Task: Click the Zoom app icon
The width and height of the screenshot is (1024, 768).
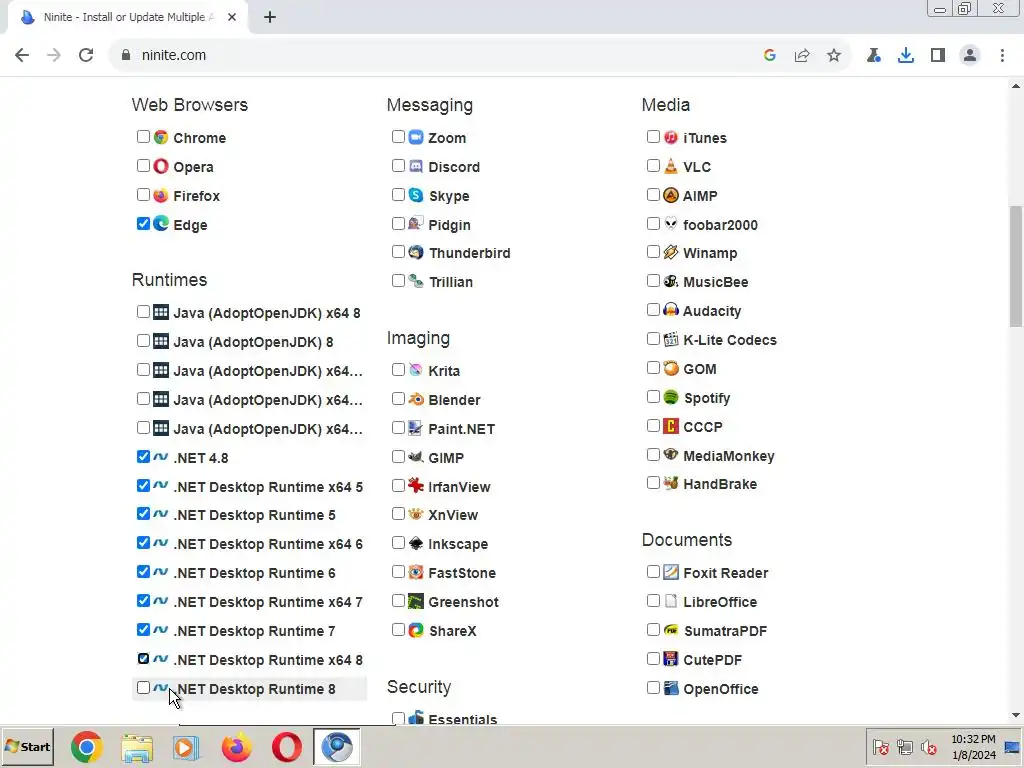Action: click(x=416, y=137)
